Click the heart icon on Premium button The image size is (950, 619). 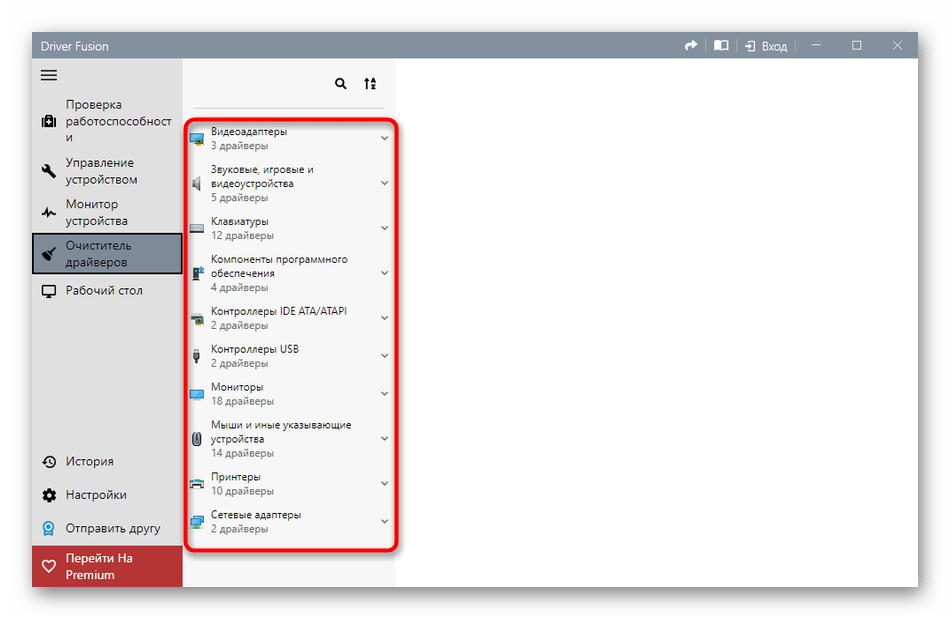48,567
